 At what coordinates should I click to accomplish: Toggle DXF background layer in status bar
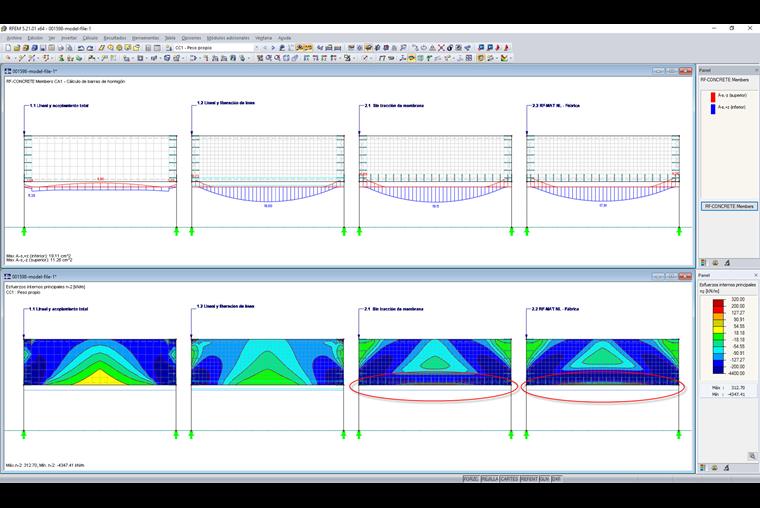pos(556,479)
